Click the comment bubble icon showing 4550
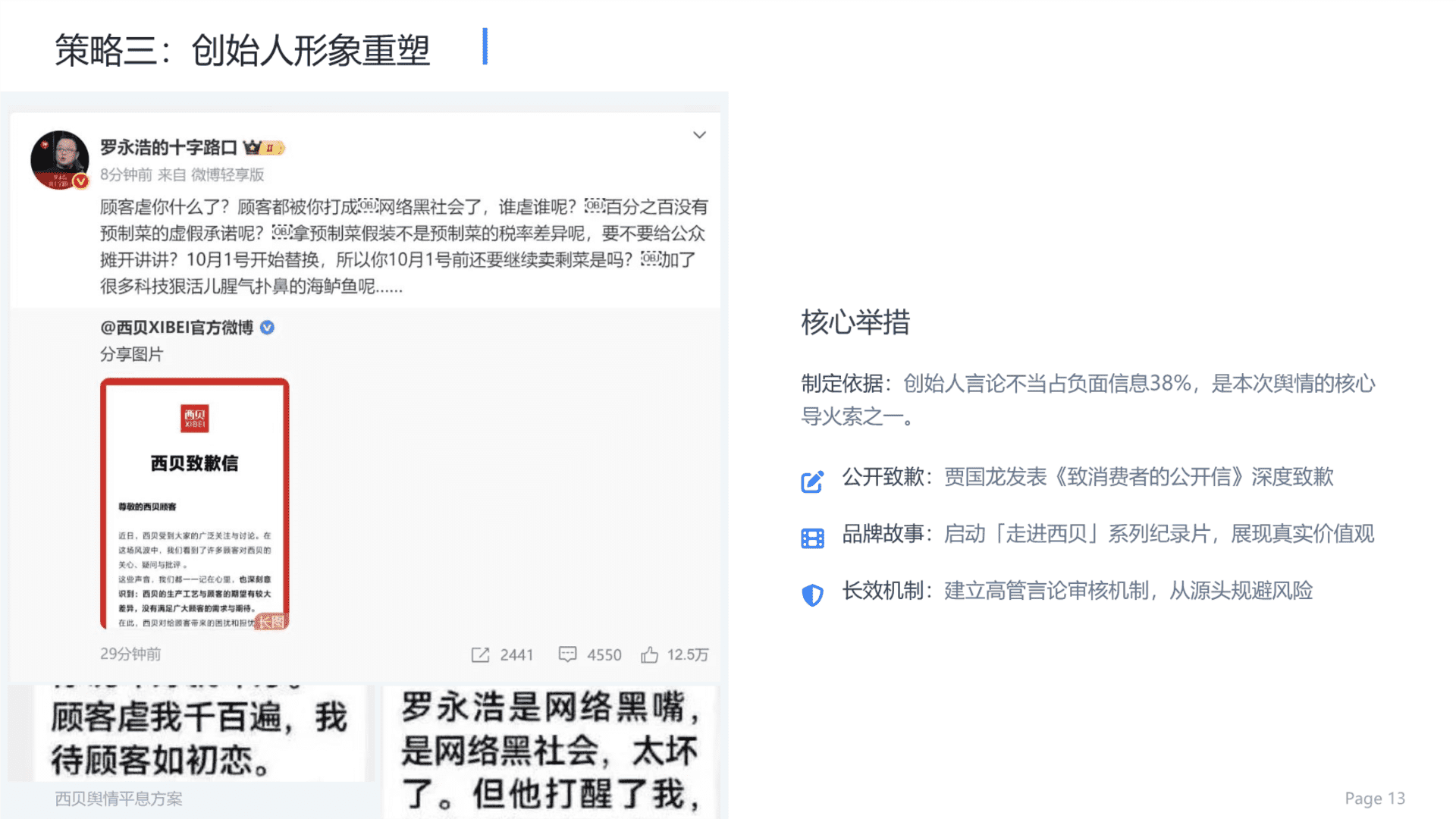 pos(567,654)
